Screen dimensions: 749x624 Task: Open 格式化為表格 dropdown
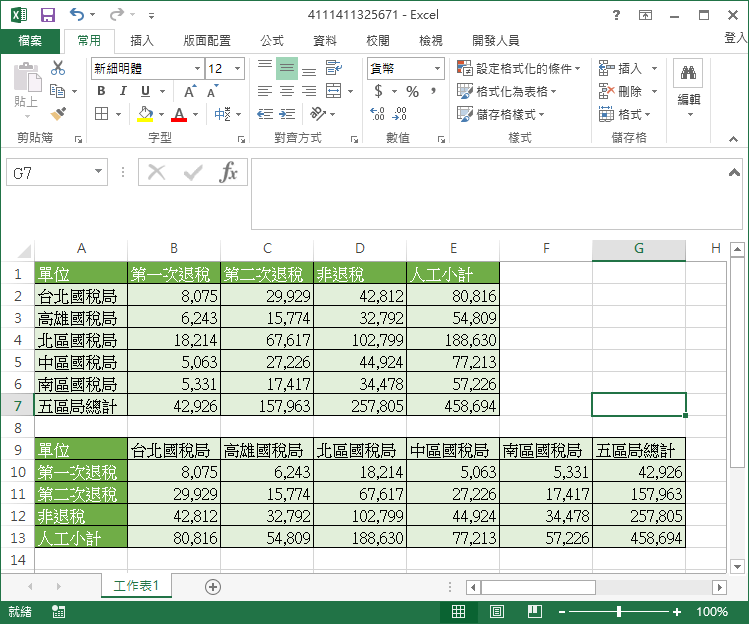[507, 91]
